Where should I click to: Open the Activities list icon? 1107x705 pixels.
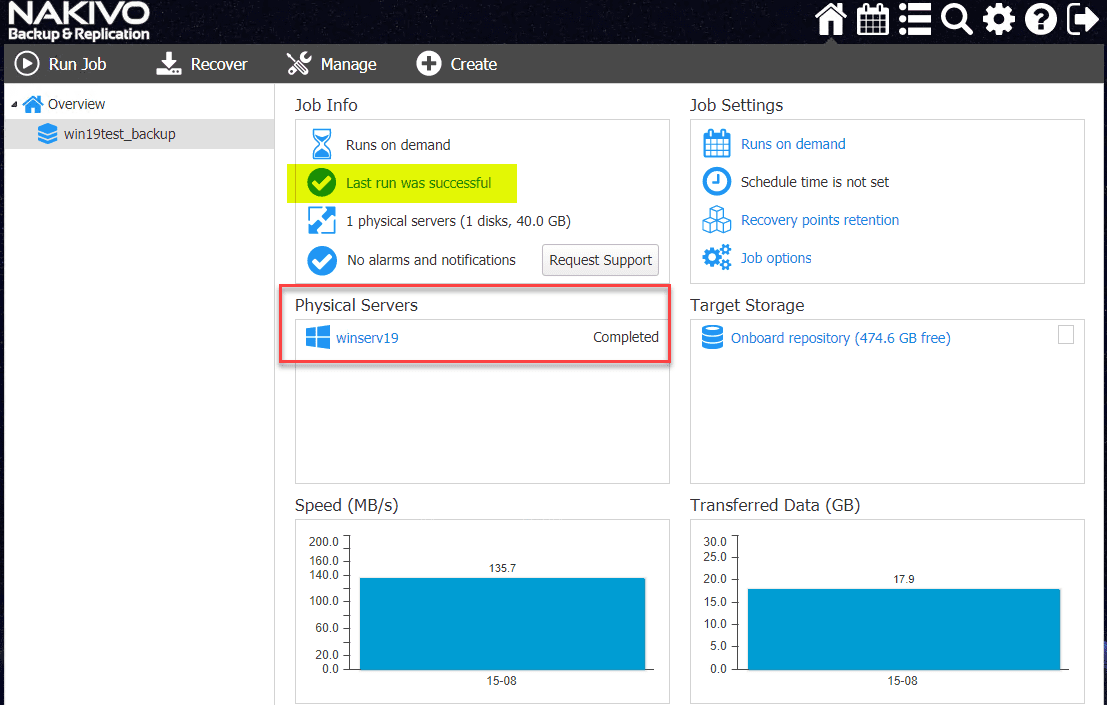914,19
